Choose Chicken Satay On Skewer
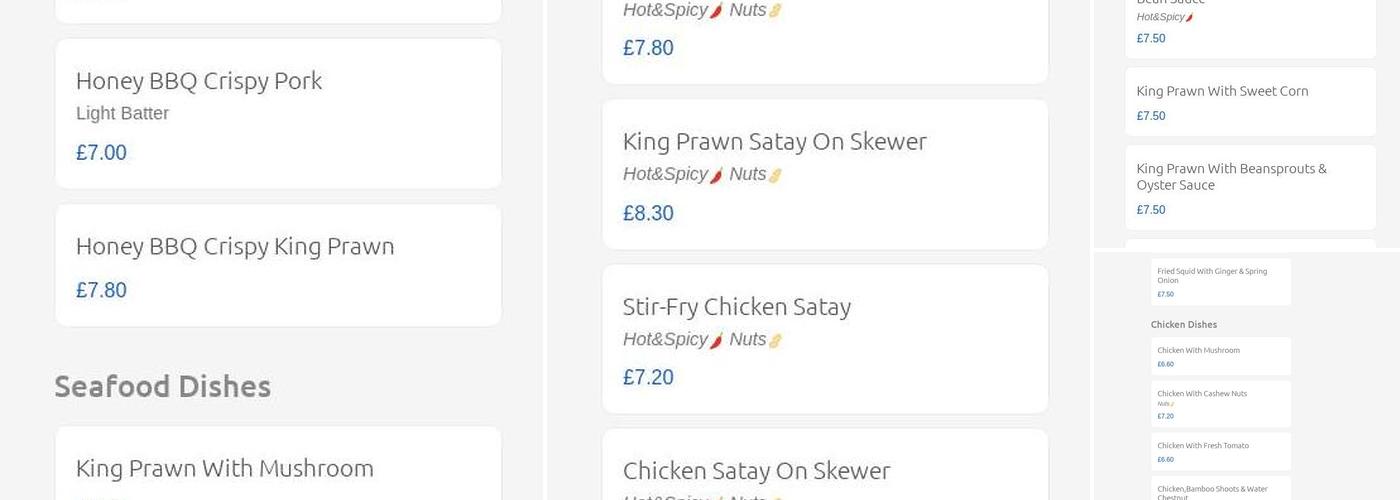The width and height of the screenshot is (1400, 500). pyautogui.click(x=756, y=471)
